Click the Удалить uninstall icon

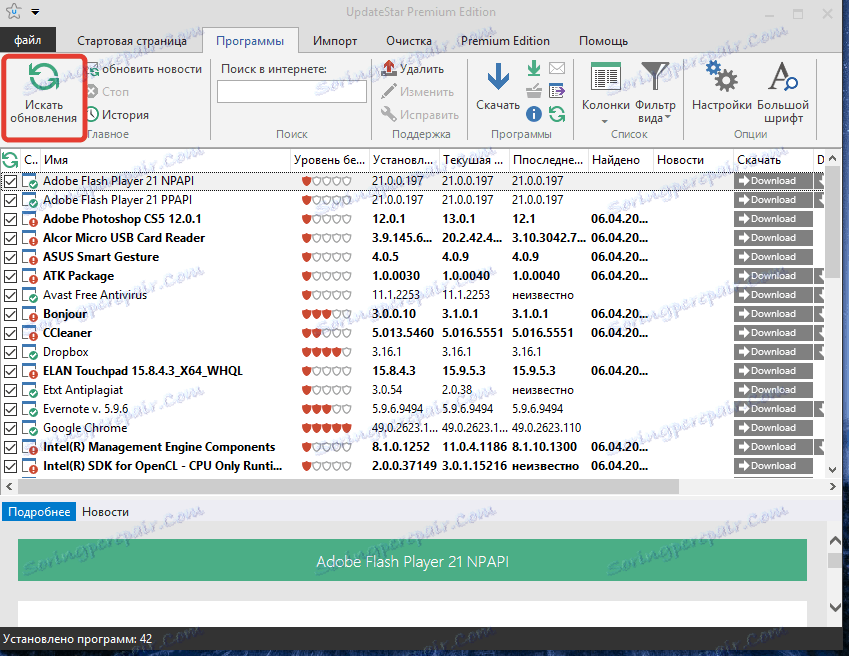[390, 69]
